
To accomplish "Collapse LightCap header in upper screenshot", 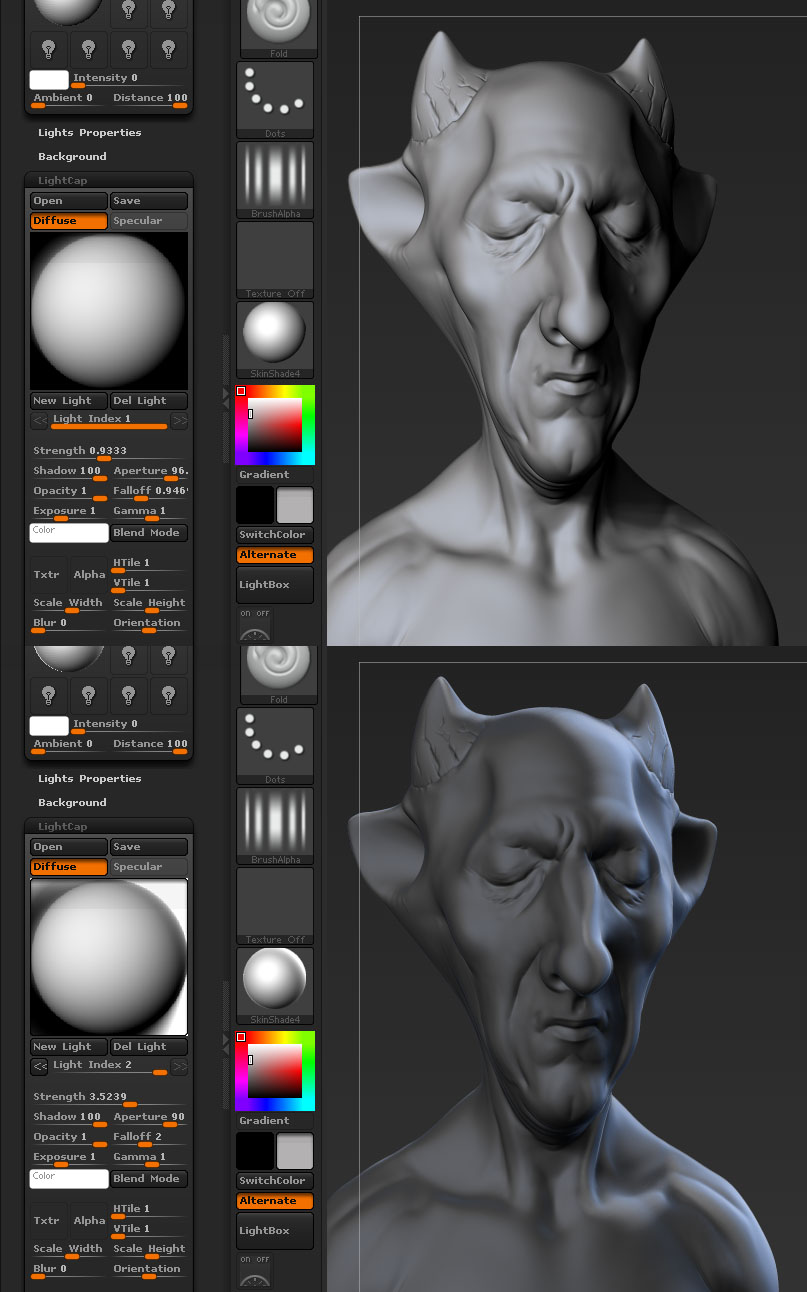I will 109,181.
